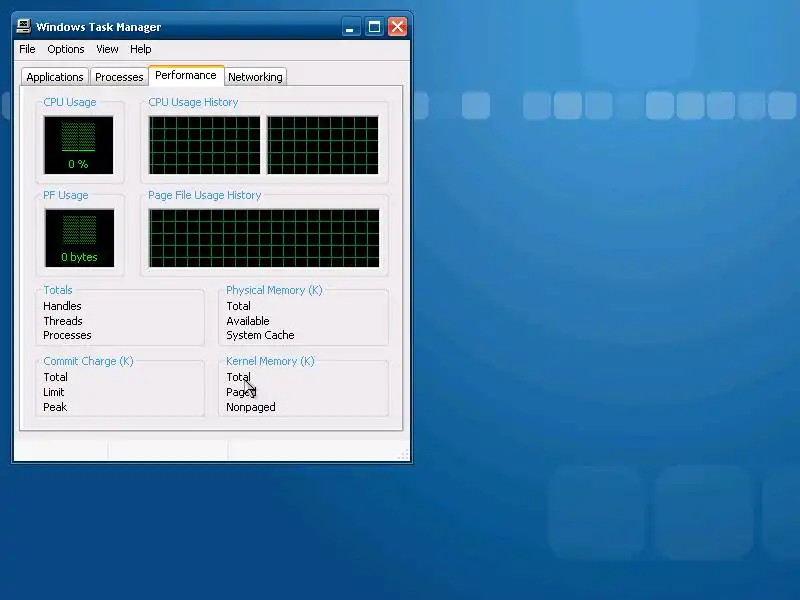Select the Performance tab
Image resolution: width=800 pixels, height=600 pixels.
click(186, 76)
